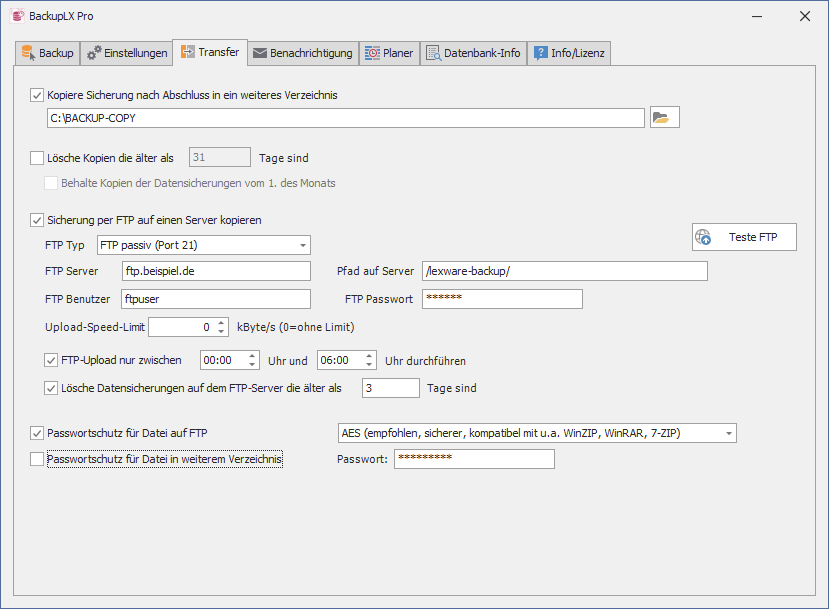The image size is (829, 609).
Task: Switch to the Backup tab
Action: 47,53
